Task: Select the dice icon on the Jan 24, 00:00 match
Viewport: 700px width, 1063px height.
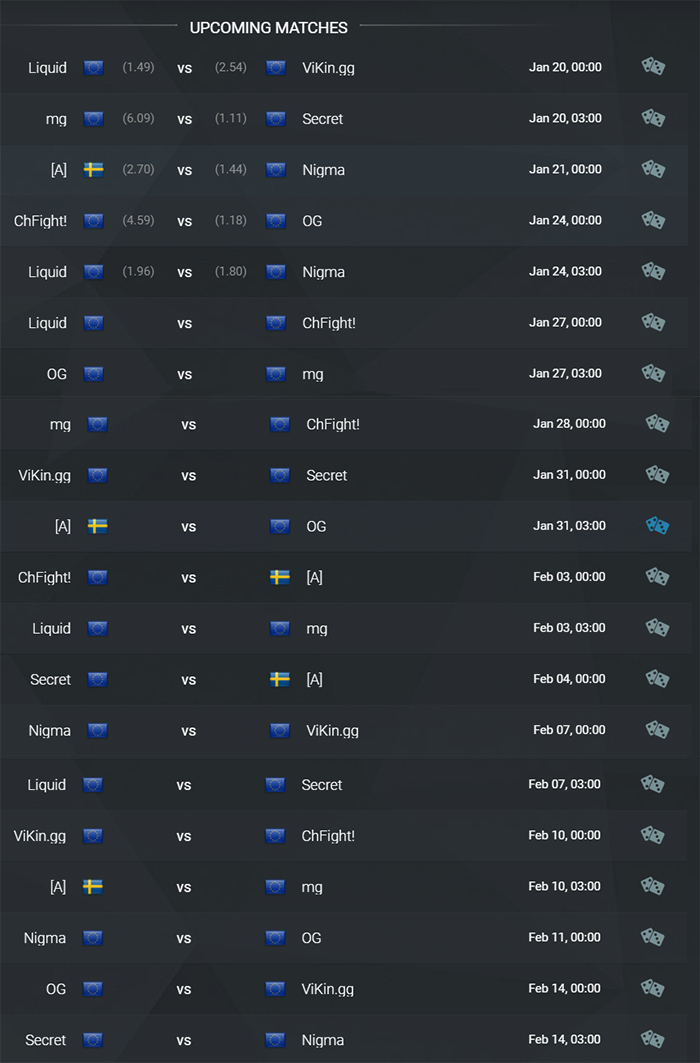Action: pyautogui.click(x=653, y=220)
